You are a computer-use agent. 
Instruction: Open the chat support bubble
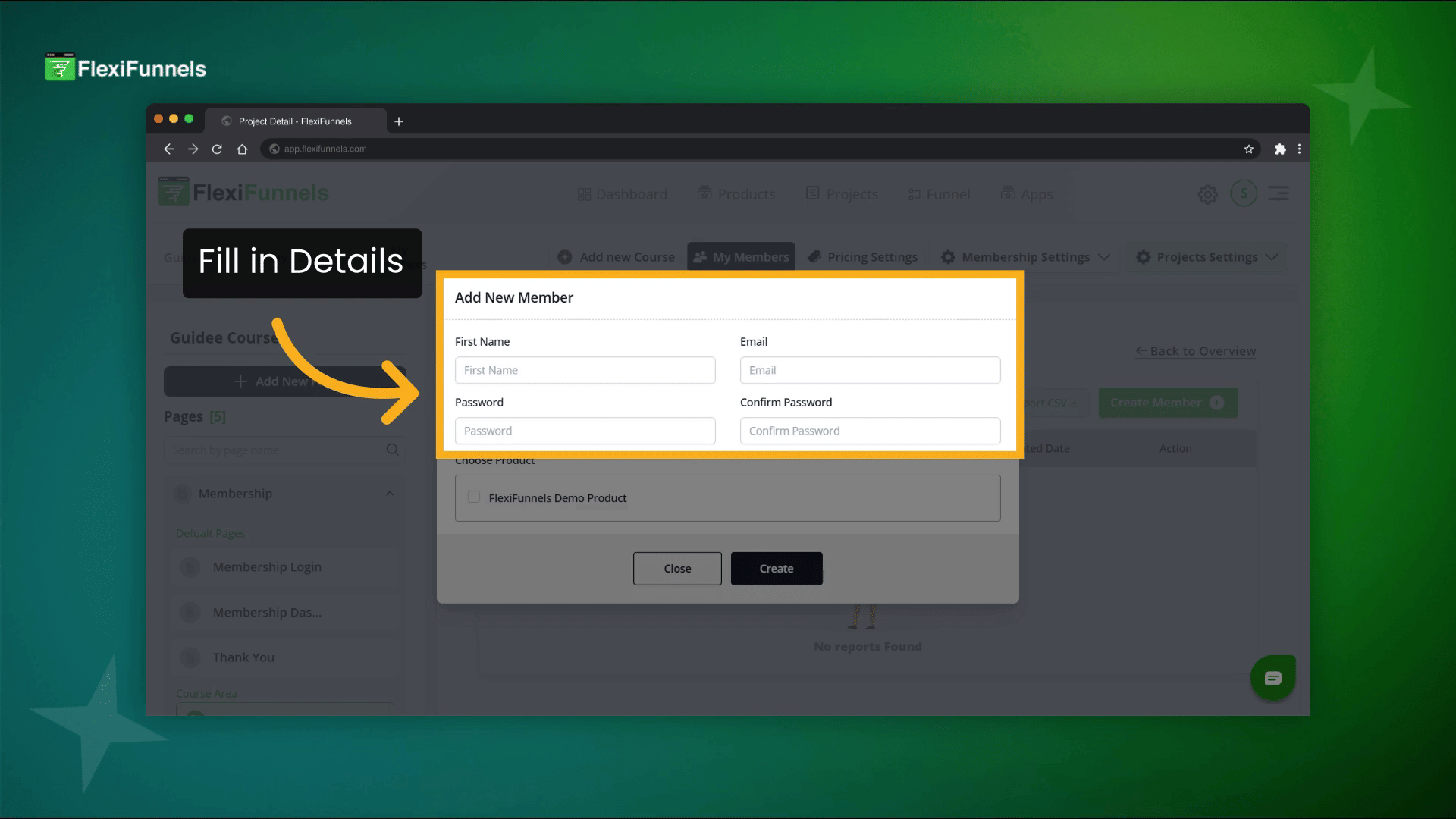pyautogui.click(x=1272, y=678)
